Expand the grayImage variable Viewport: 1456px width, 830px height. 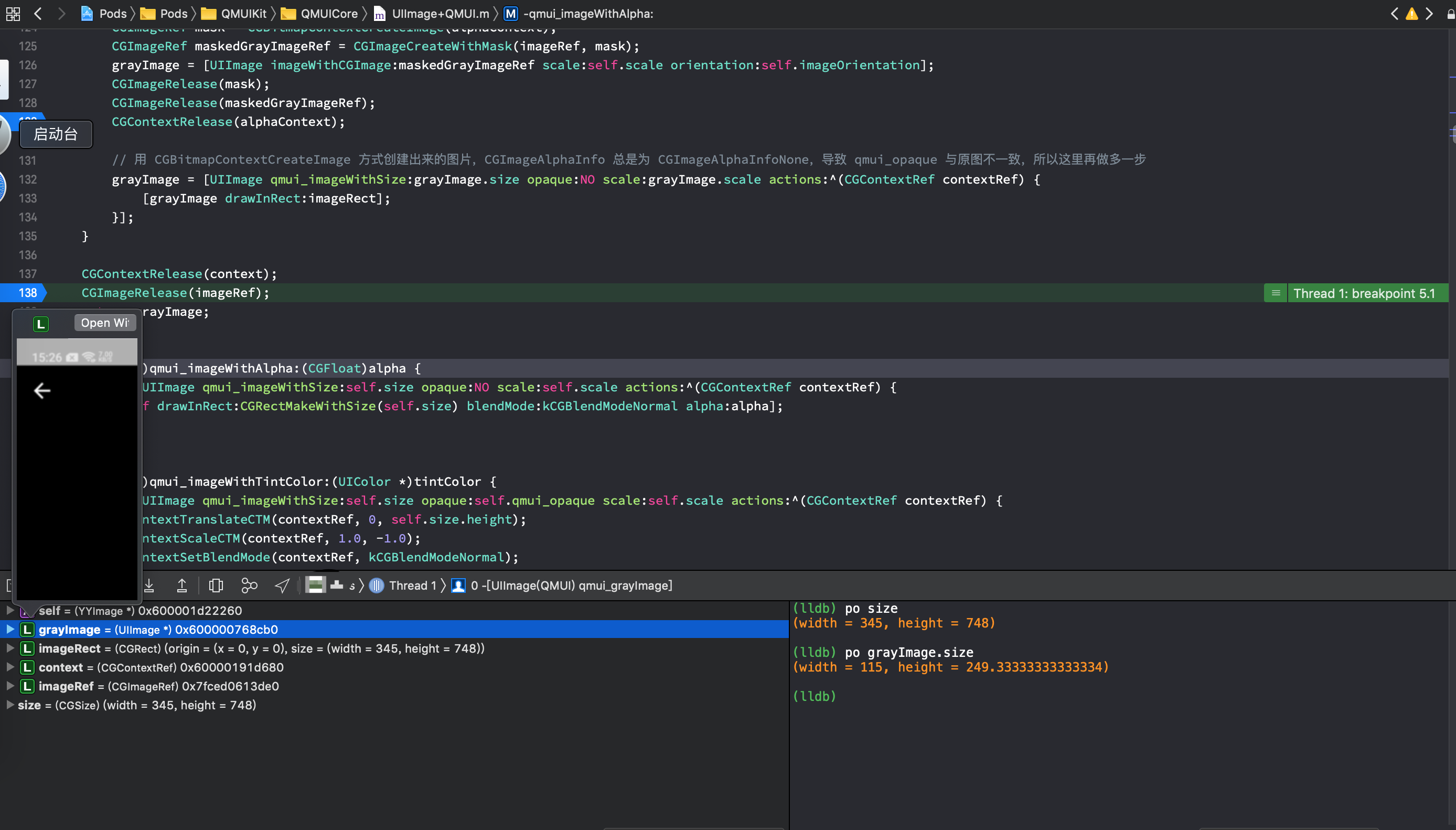[10, 630]
